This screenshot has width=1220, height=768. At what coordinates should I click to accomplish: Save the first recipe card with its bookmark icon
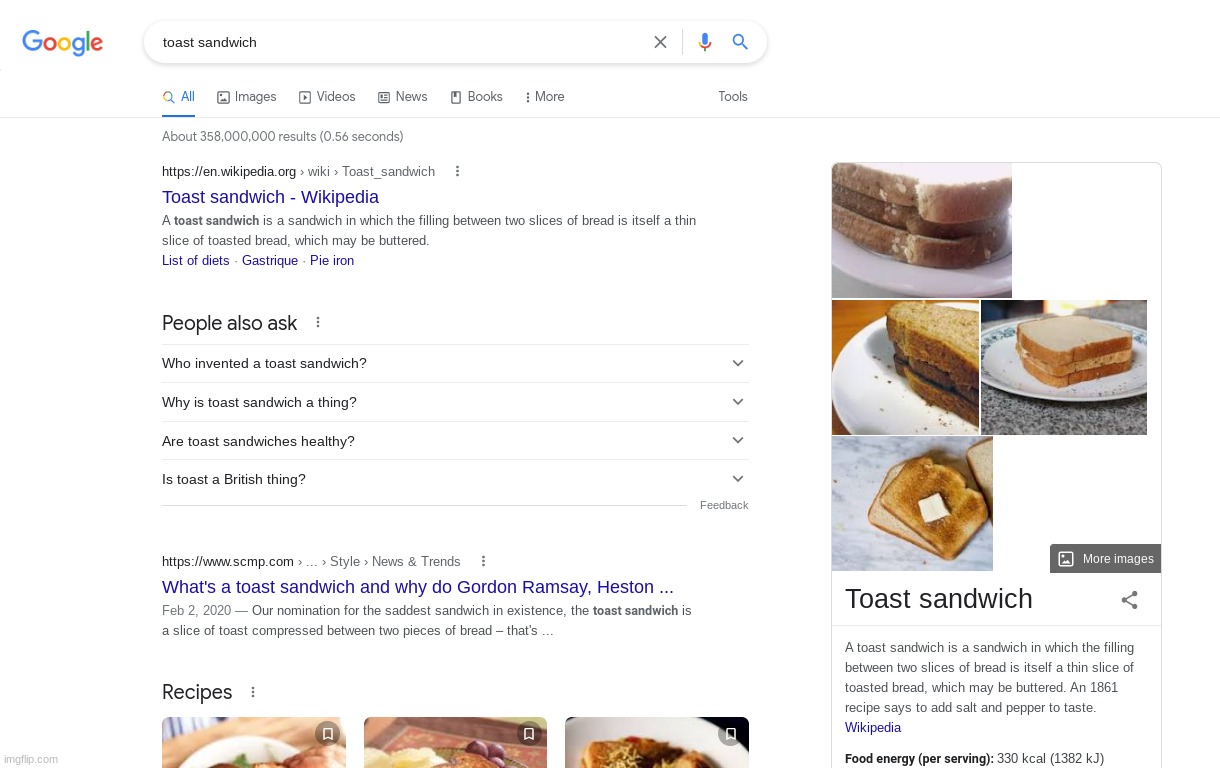click(x=328, y=734)
